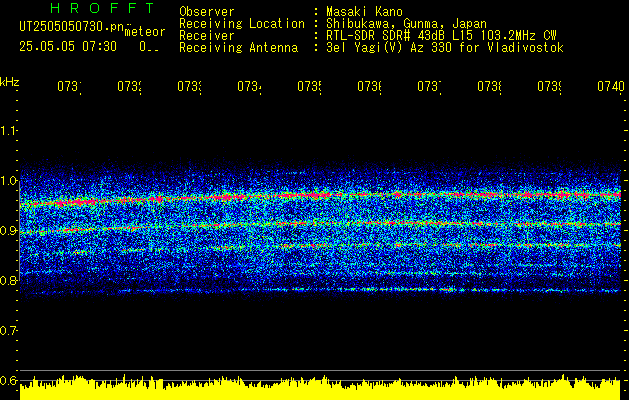The image size is (629, 400).
Task: Click RTL-SDR SDR# 43dB receiver details
Action: click(x=442, y=36)
